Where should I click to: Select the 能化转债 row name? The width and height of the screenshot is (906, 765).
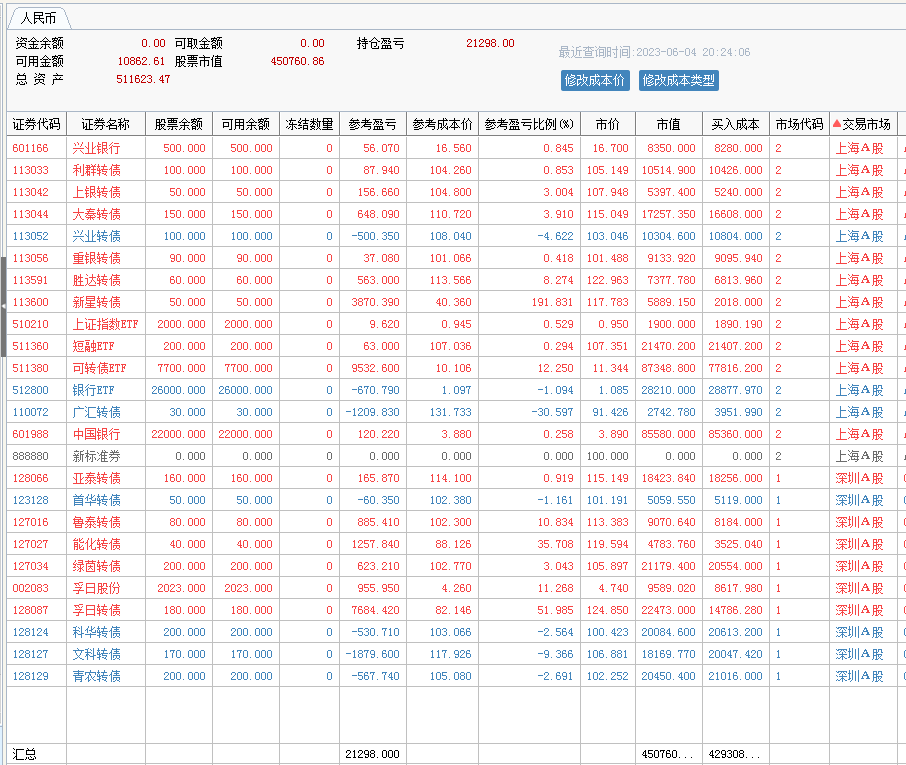coord(96,544)
